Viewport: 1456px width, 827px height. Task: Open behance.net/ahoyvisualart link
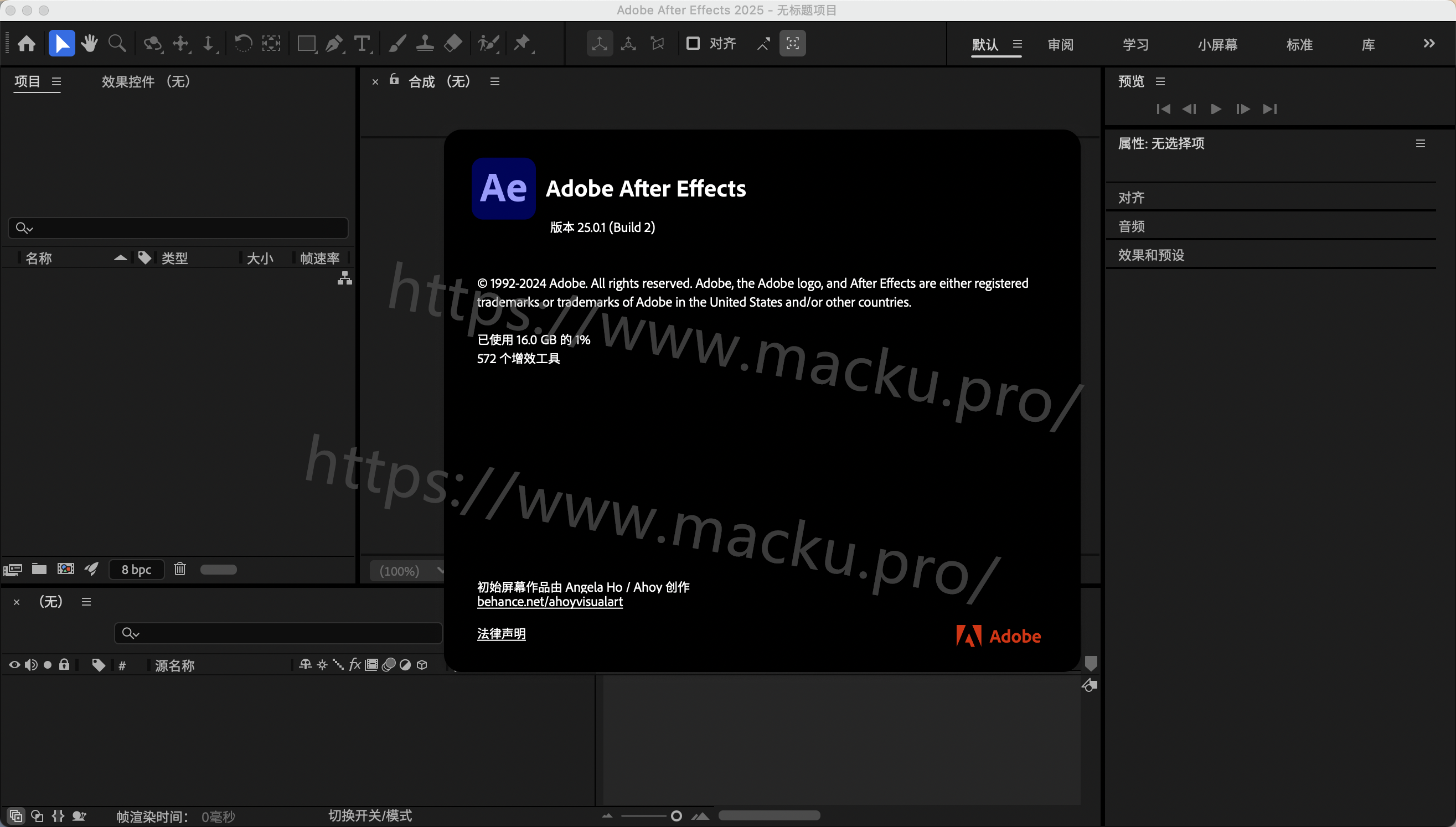(x=550, y=602)
